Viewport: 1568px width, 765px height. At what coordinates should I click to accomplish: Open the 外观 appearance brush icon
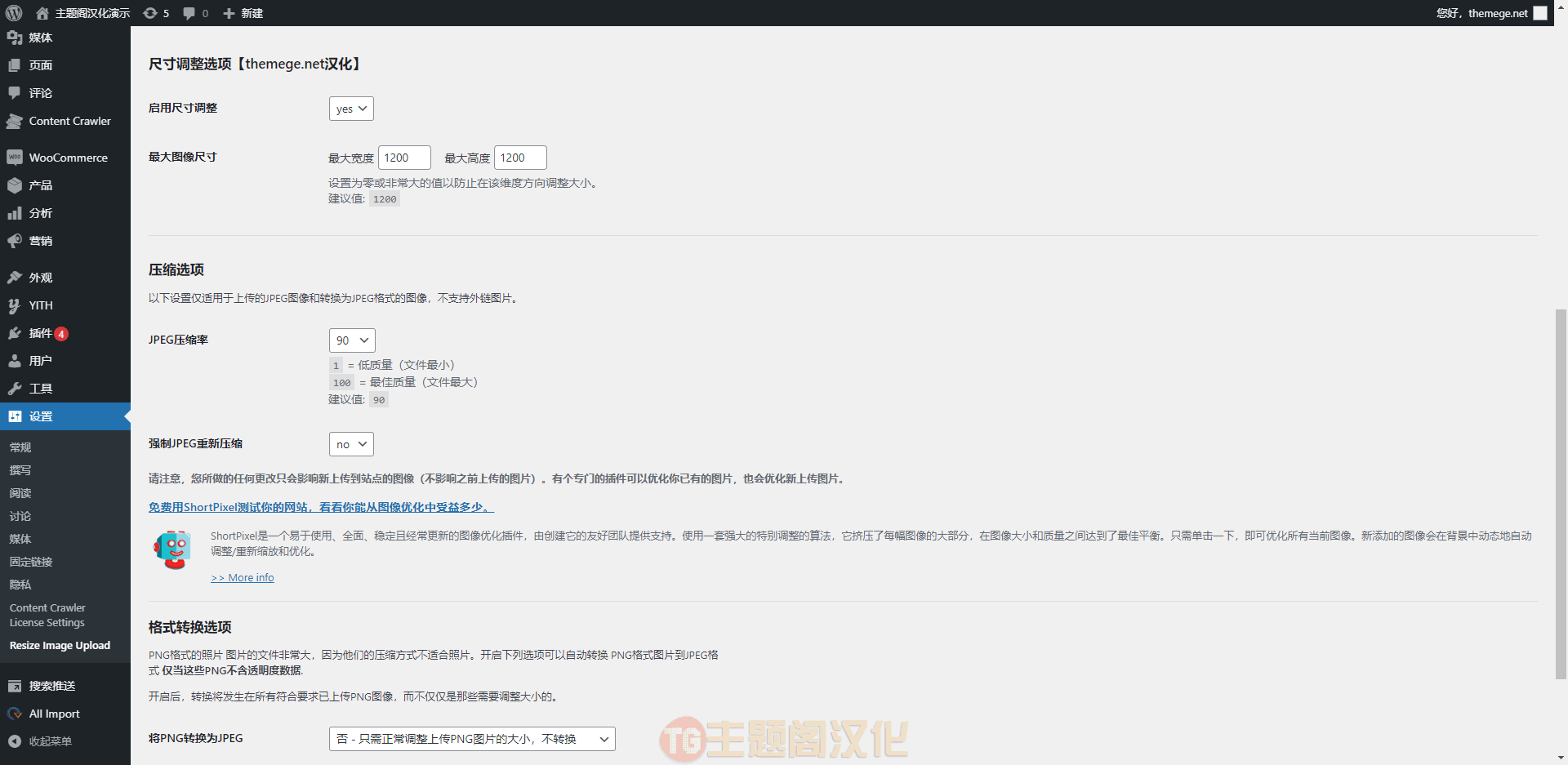click(x=15, y=278)
